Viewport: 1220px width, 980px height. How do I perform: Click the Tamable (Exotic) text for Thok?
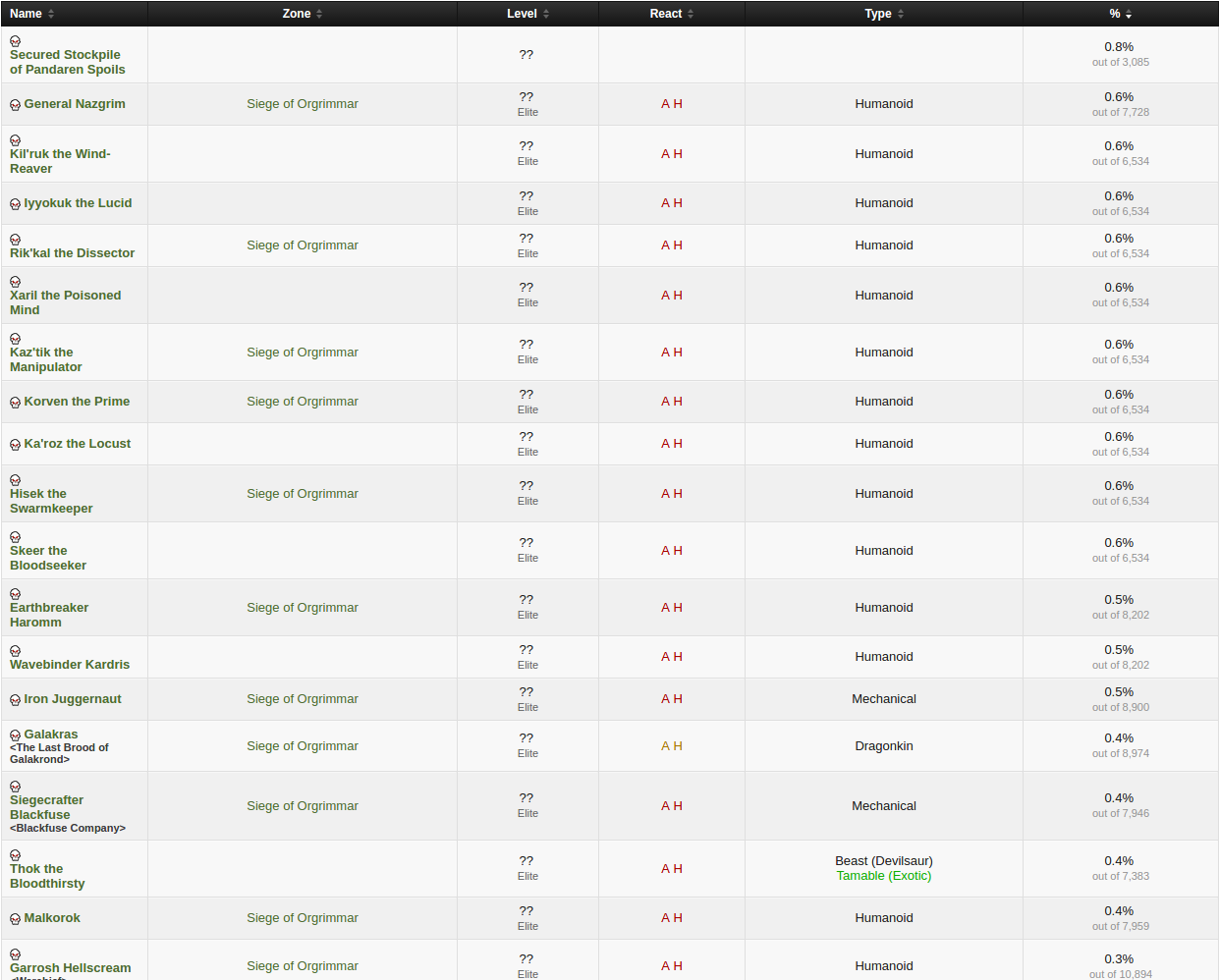883,876
